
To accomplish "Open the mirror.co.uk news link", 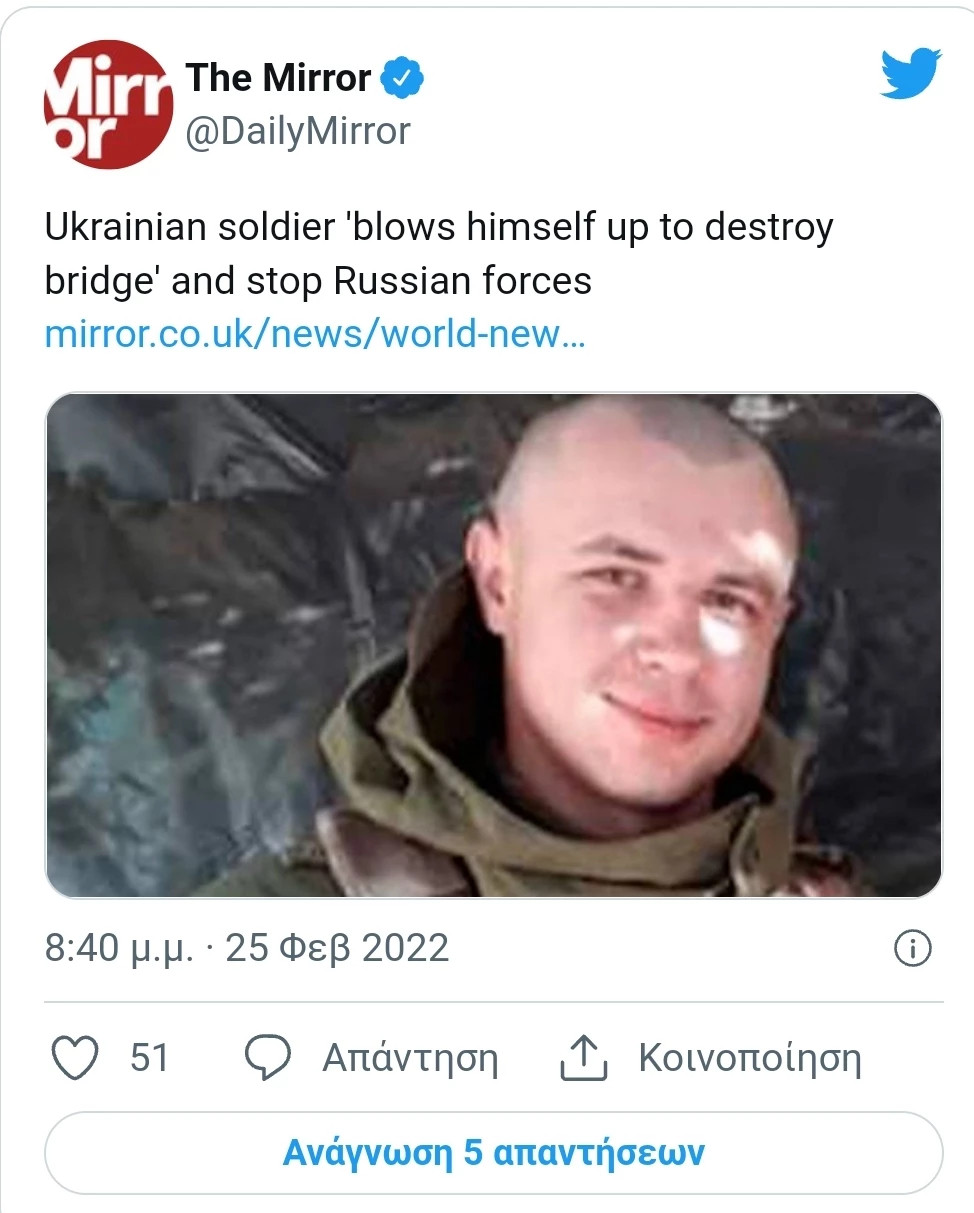I will [x=315, y=333].
